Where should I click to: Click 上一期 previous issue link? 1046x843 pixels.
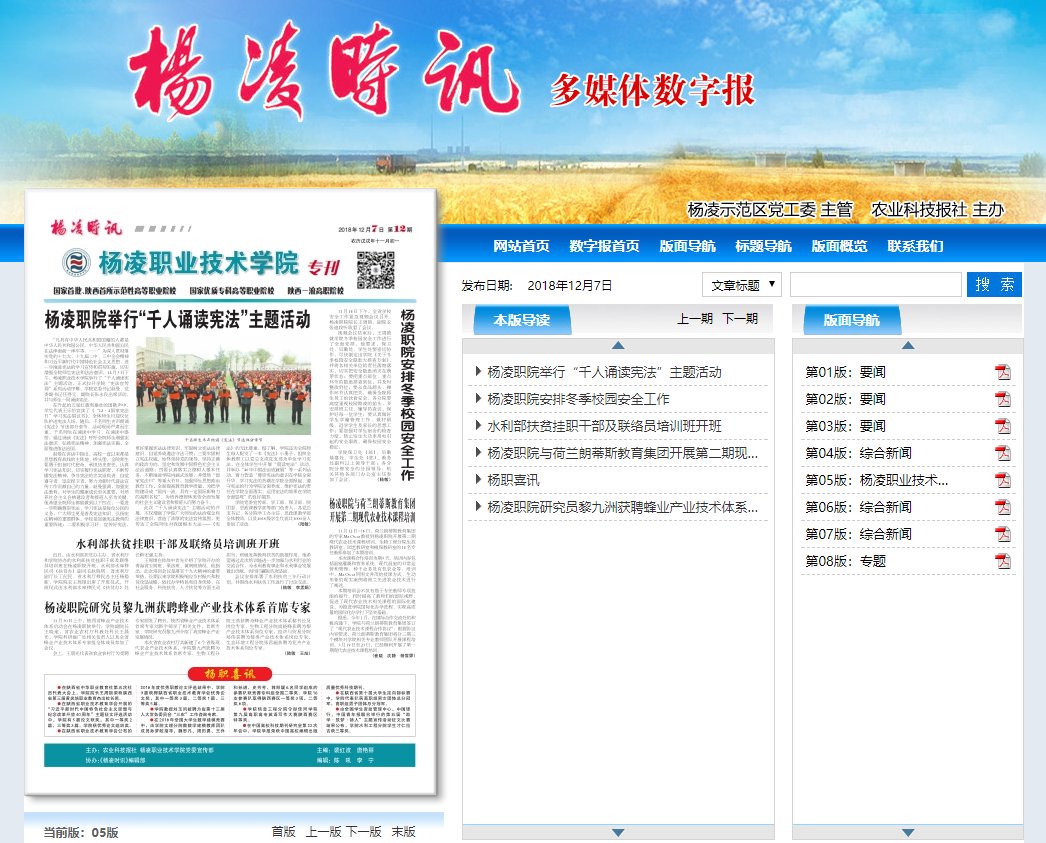[x=695, y=319]
